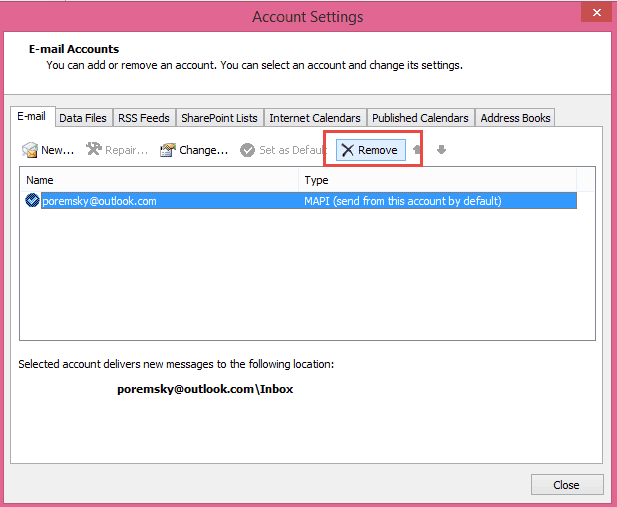Image resolution: width=617 pixels, height=507 pixels.
Task: Sort accounts by Name column header
Action: click(159, 180)
